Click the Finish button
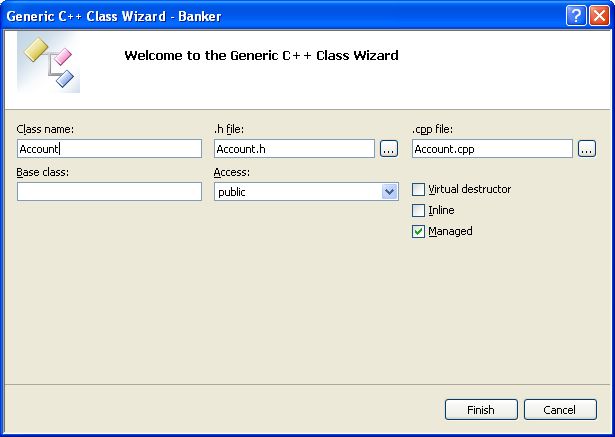 coord(481,410)
